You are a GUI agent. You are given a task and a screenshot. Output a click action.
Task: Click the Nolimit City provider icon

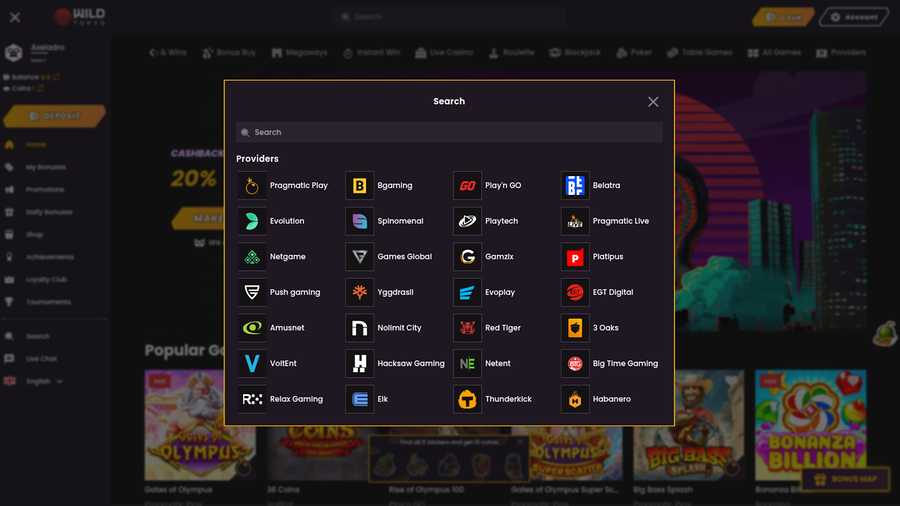coord(359,328)
